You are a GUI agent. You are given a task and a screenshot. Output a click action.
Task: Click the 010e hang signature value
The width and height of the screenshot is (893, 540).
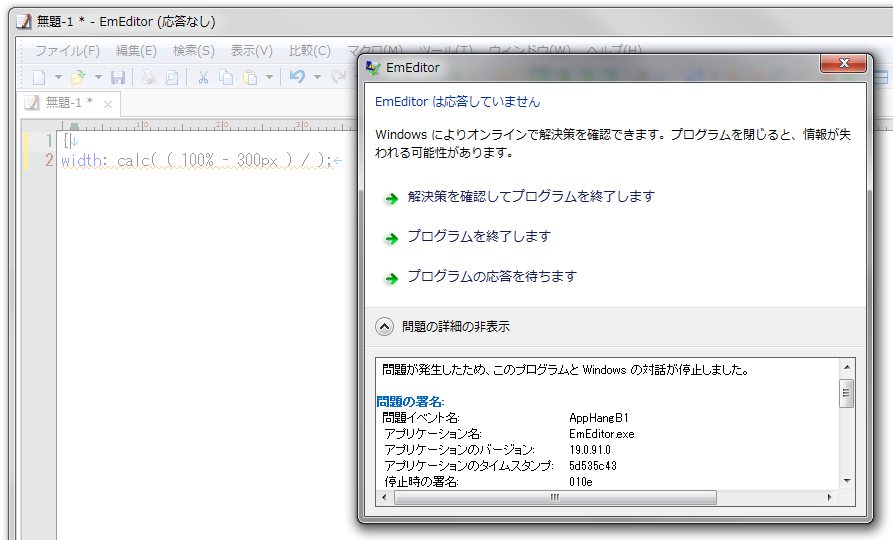581,482
